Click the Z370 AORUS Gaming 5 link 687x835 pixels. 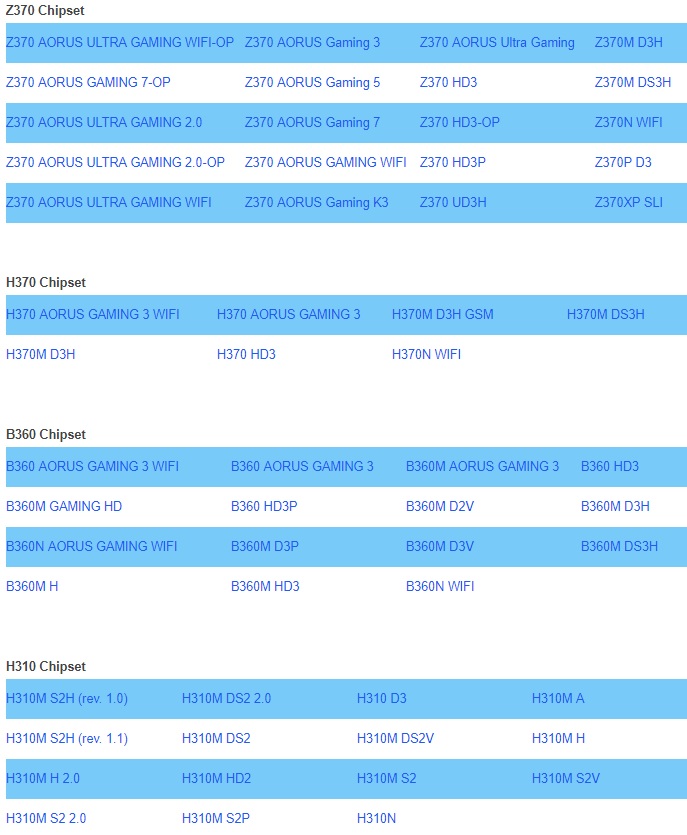[313, 83]
